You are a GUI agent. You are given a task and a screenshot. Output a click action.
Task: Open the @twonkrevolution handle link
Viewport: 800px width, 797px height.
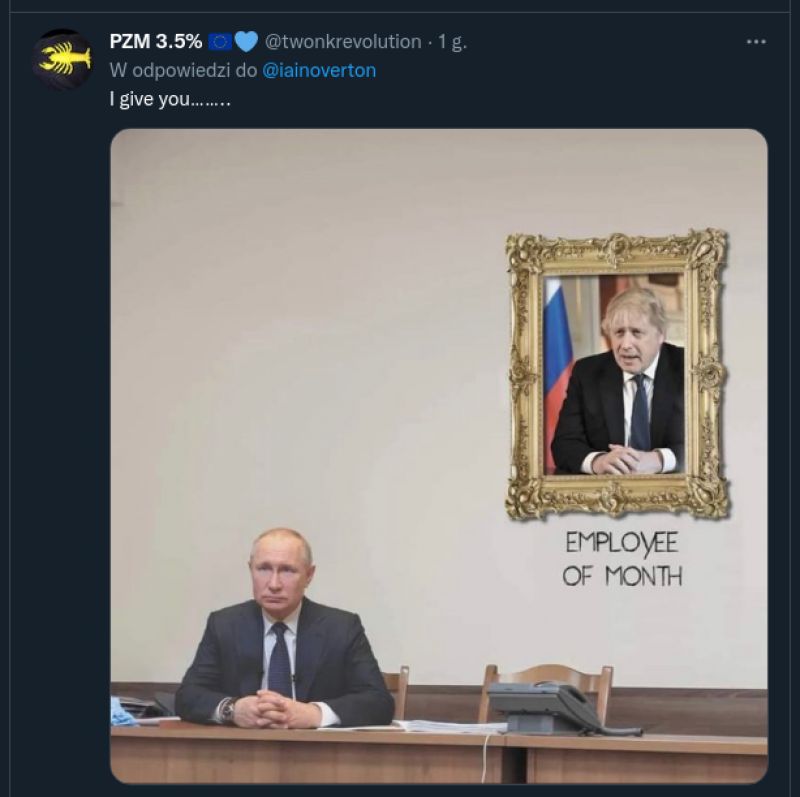click(x=343, y=41)
